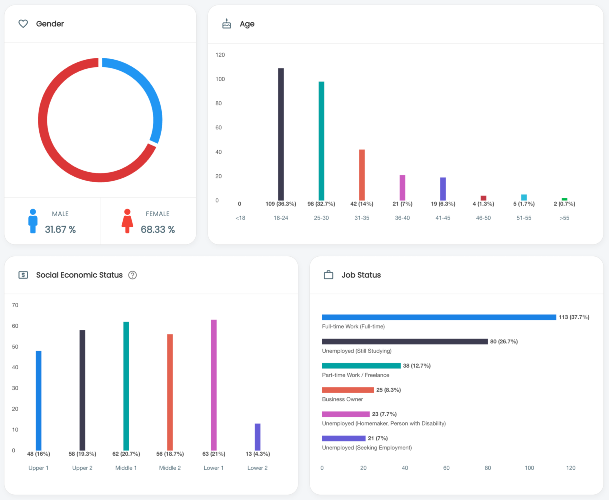Click the '38 (12.7%)' job value label
609x500 pixels.
417,366
